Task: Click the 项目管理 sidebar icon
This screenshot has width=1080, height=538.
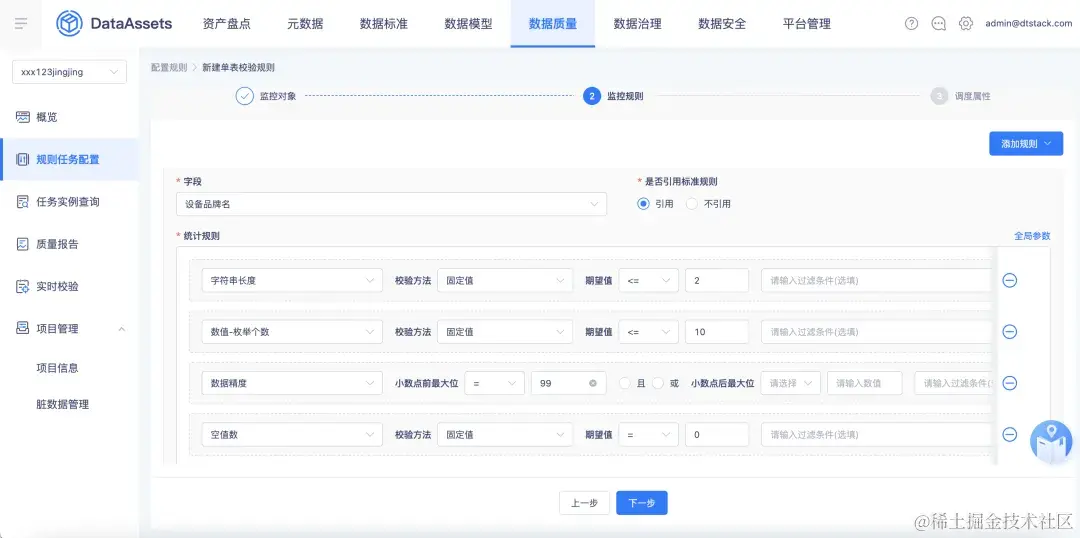Action: (x=23, y=329)
